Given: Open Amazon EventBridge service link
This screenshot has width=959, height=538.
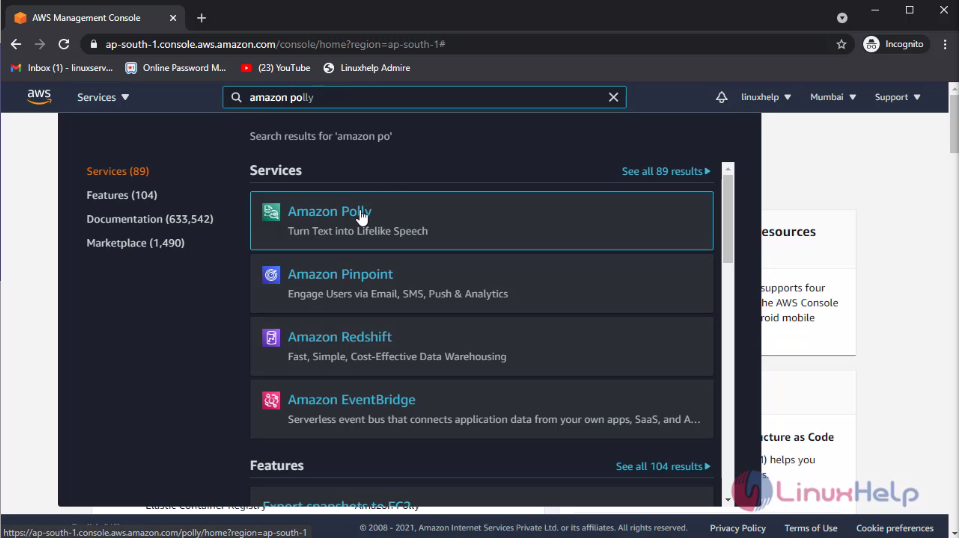Looking at the screenshot, I should point(352,400).
